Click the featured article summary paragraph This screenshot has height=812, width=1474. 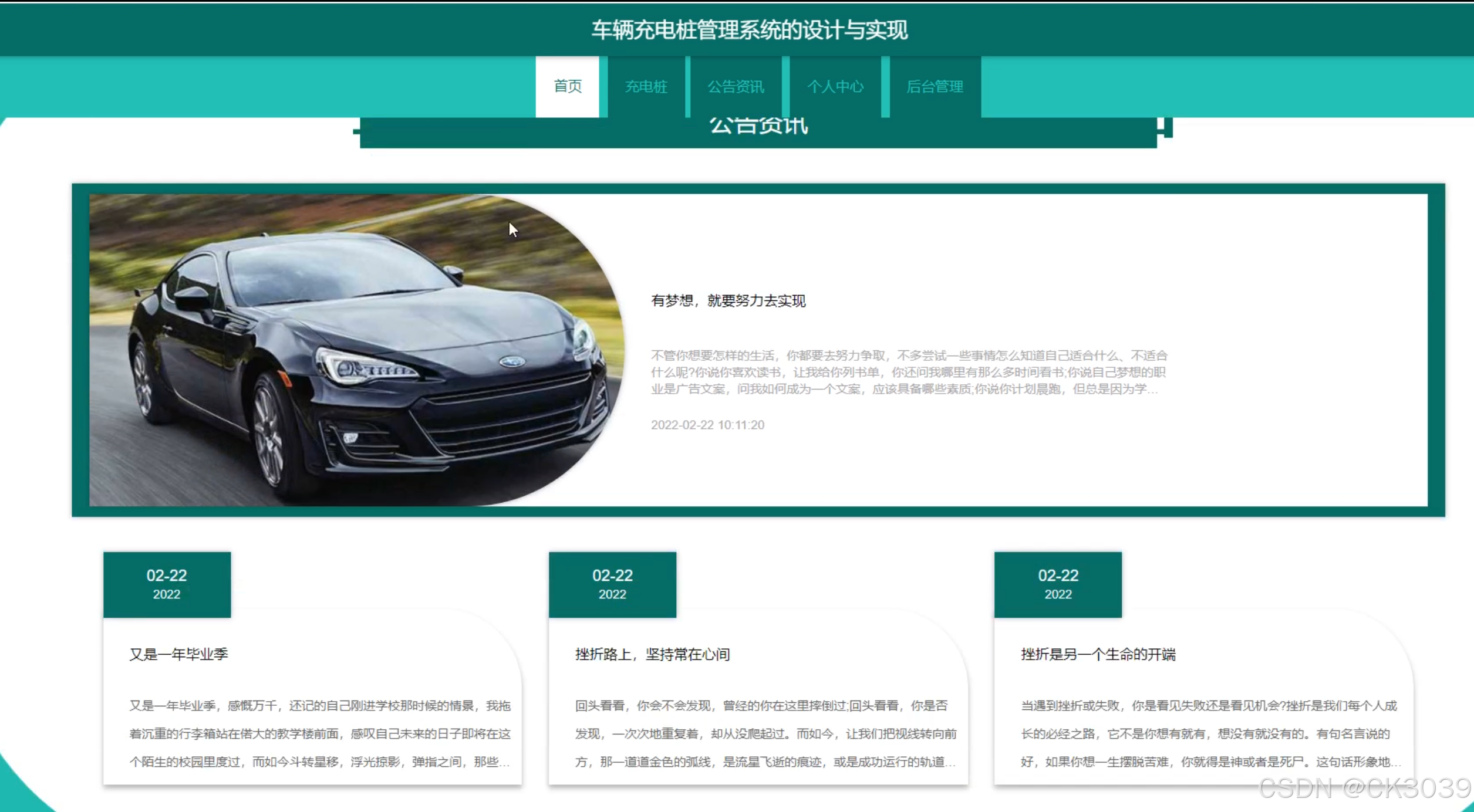[x=908, y=372]
